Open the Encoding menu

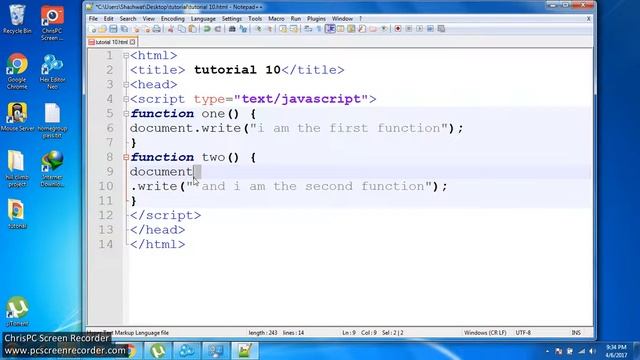173,19
